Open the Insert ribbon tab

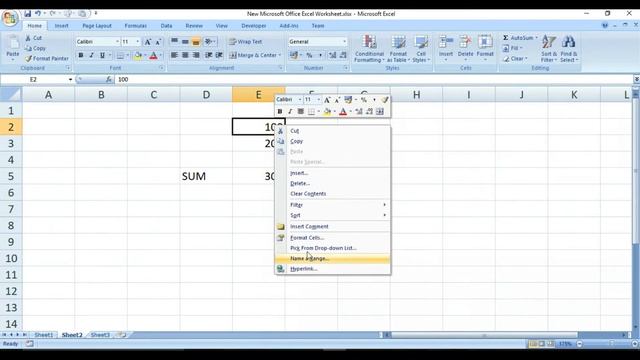pyautogui.click(x=62, y=26)
